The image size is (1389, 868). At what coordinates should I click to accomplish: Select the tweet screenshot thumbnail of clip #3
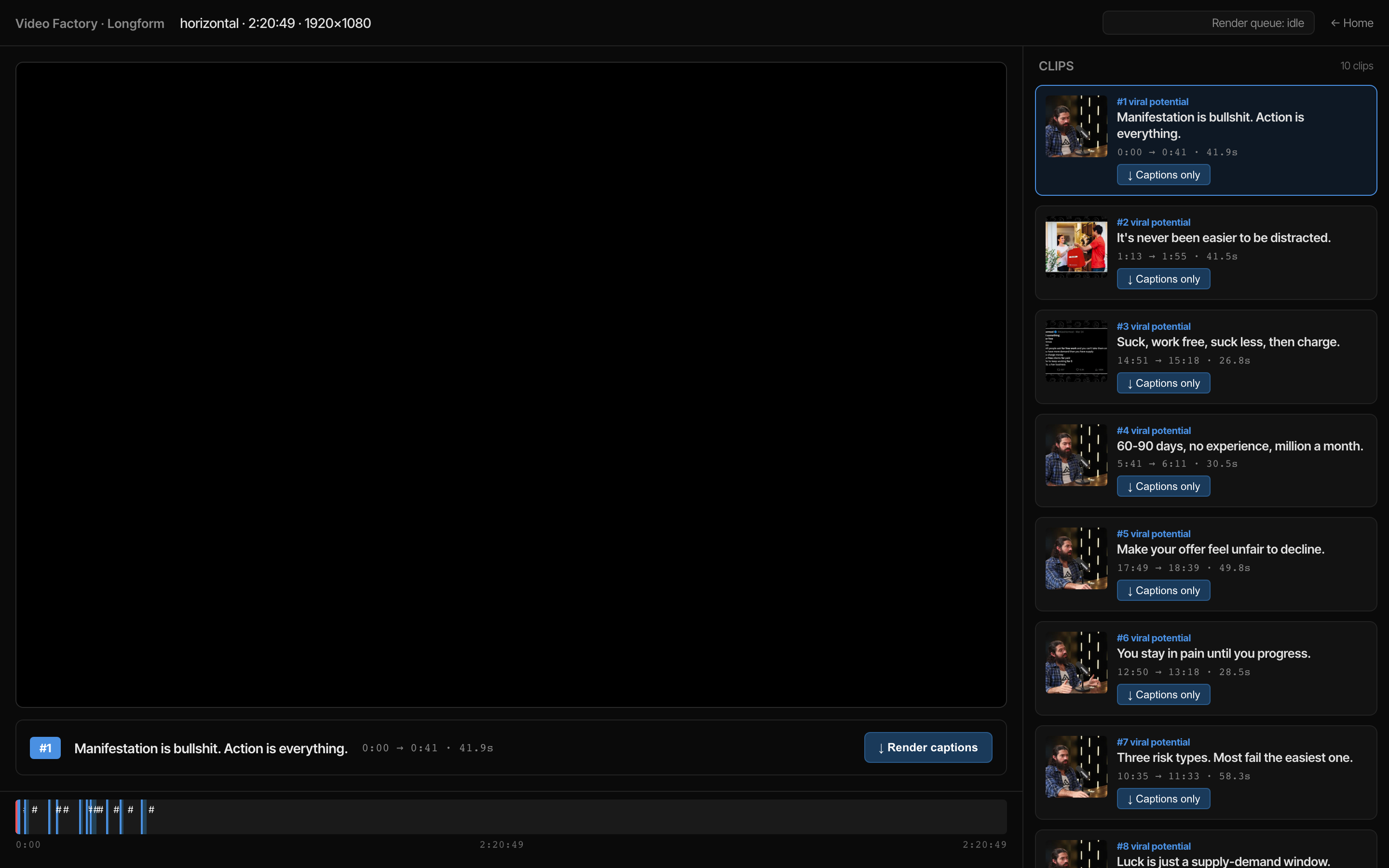(x=1076, y=352)
